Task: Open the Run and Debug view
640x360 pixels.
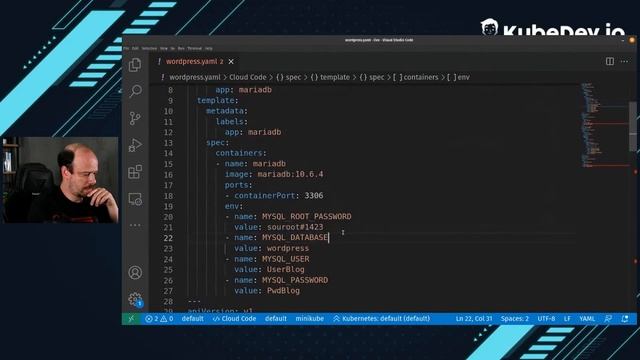Action: (x=135, y=145)
